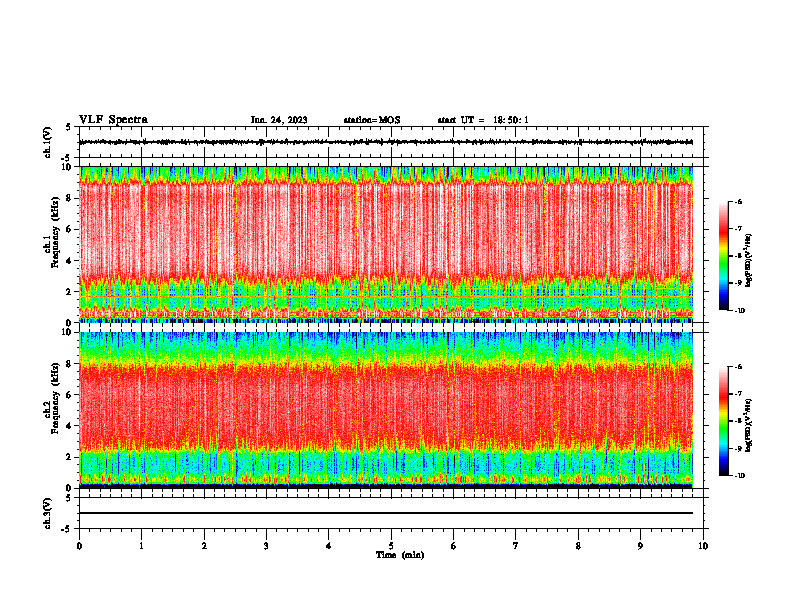Click the "-10" label on ch.2 colorbar

(x=739, y=476)
